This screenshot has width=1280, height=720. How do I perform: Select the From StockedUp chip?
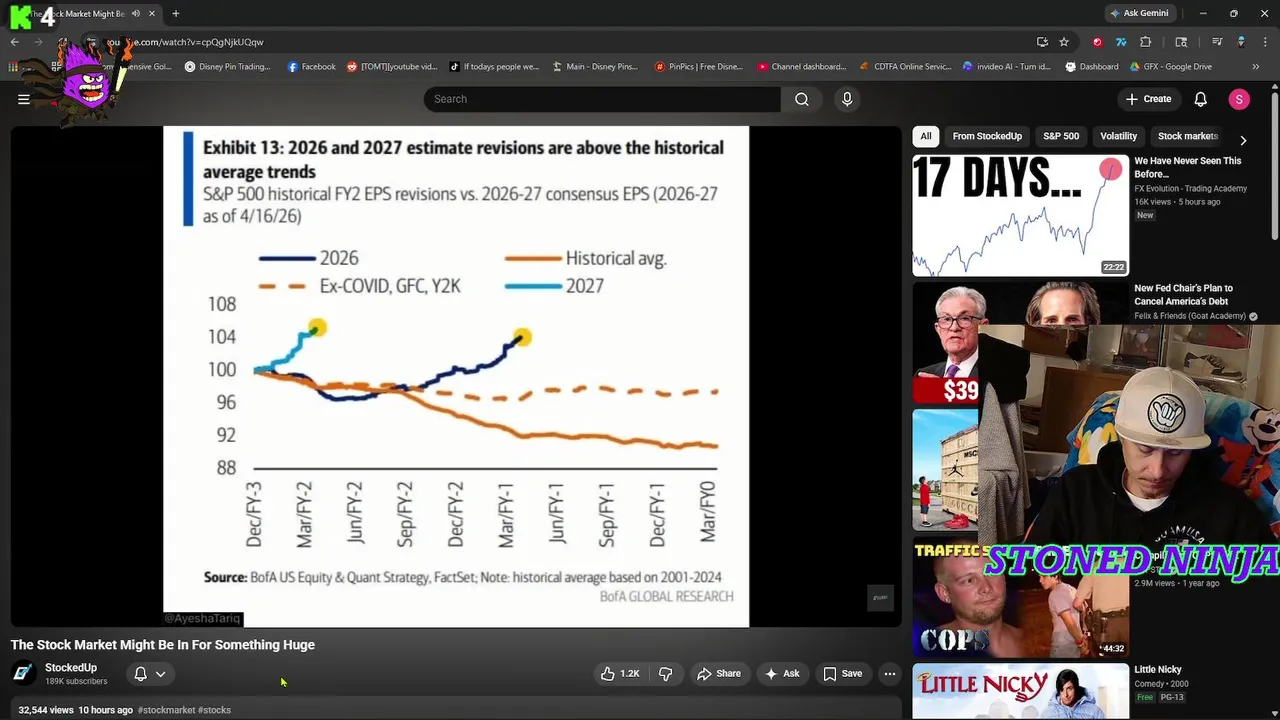(987, 136)
